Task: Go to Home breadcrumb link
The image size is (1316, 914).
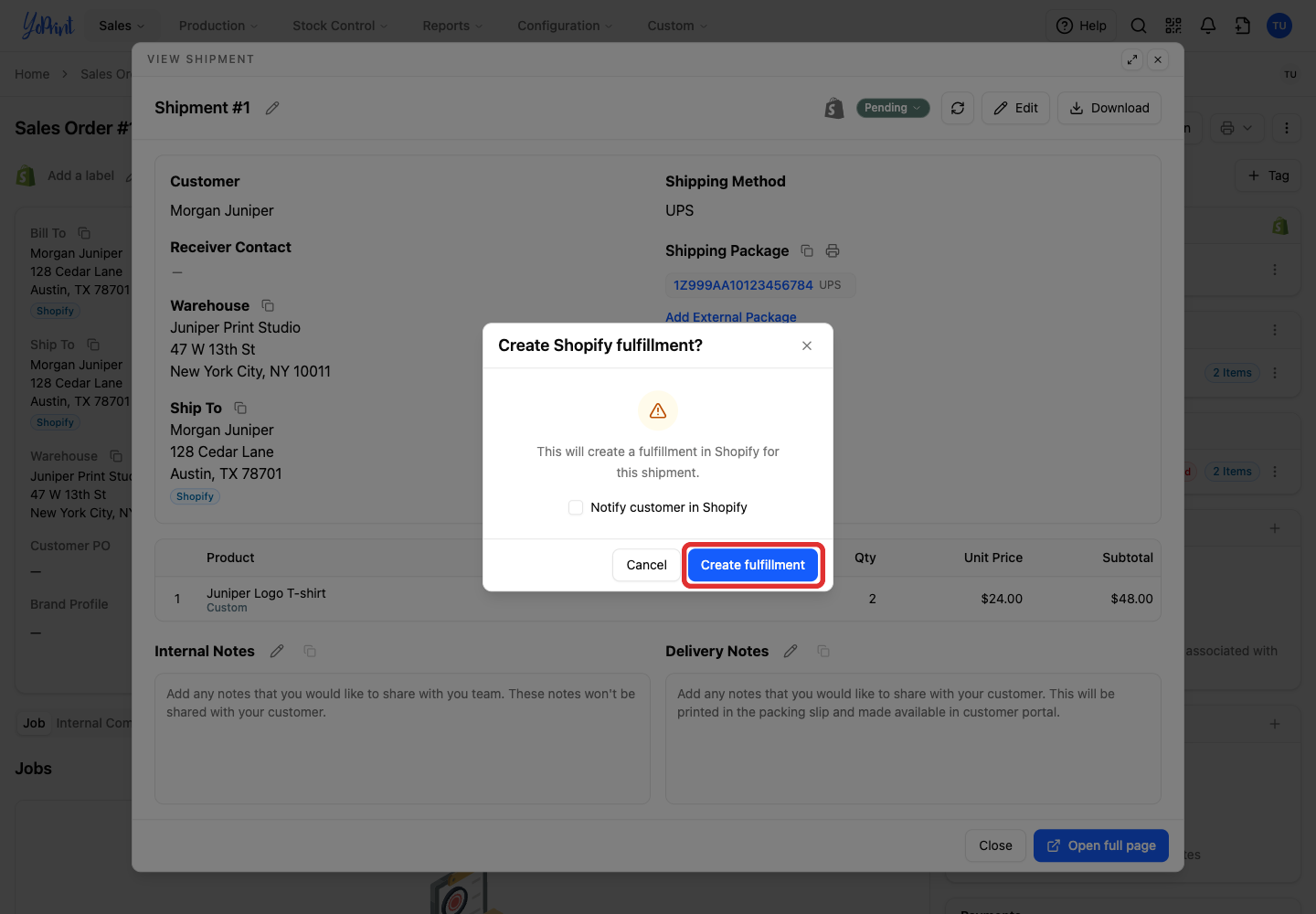Action: click(x=32, y=74)
